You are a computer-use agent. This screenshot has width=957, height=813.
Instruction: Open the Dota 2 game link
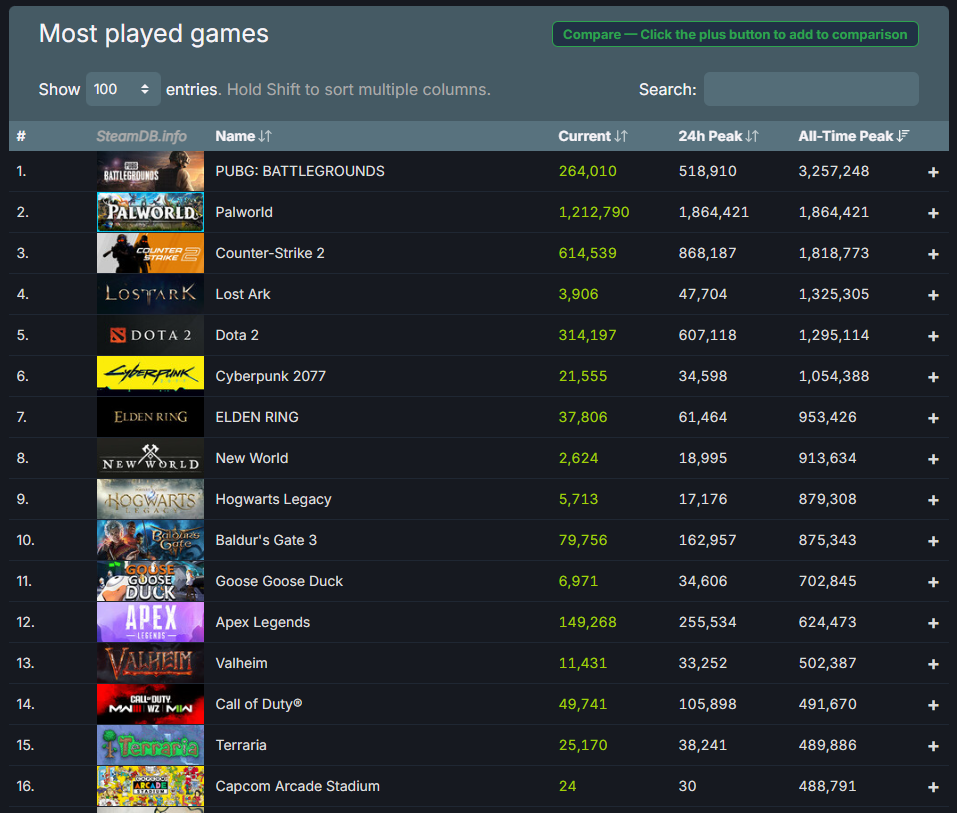(x=237, y=335)
